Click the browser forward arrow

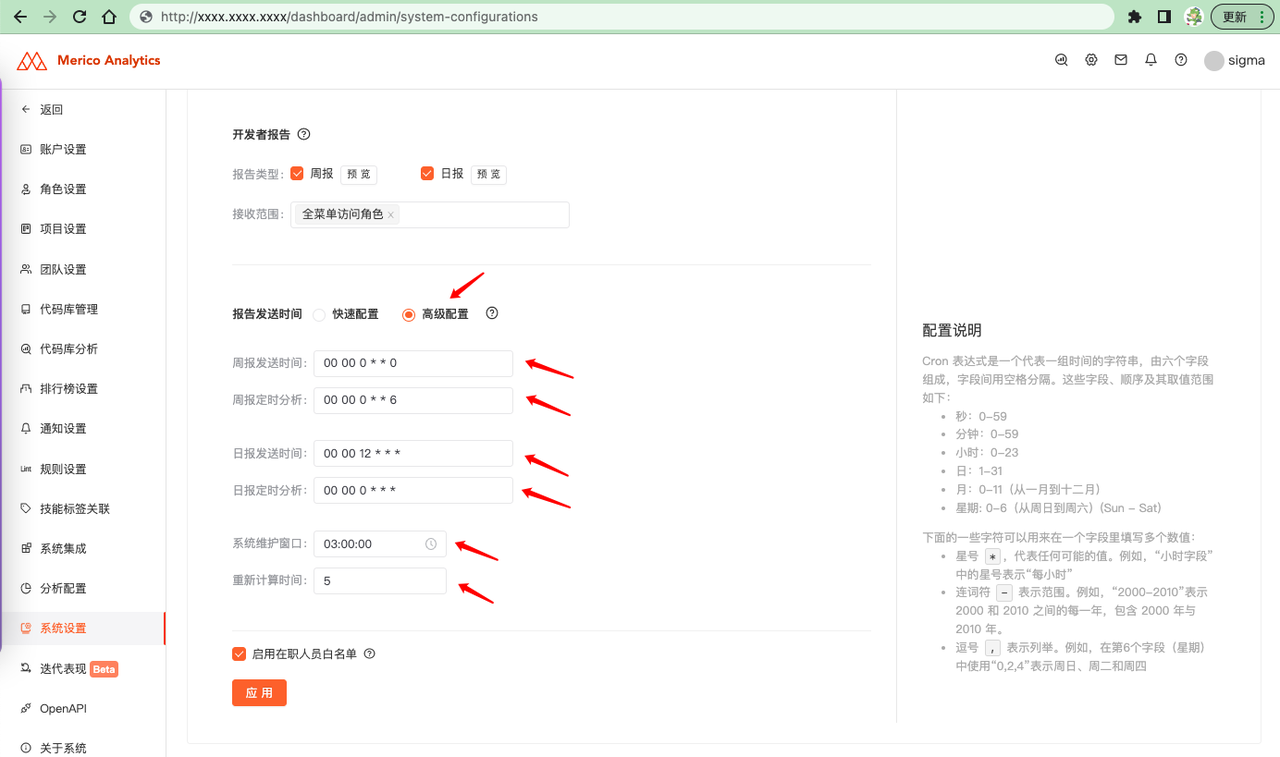coord(50,17)
